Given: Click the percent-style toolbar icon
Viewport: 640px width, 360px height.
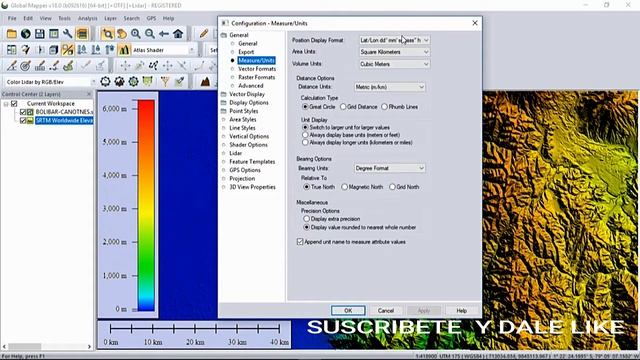Looking at the screenshot, I should [x=68, y=50].
